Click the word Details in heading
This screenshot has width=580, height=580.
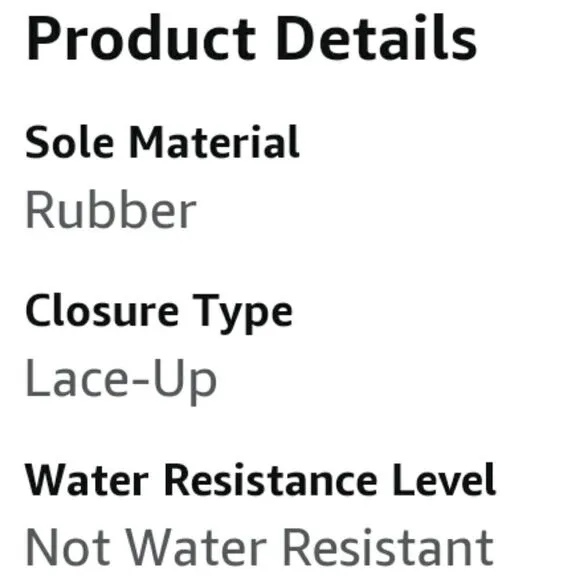[x=377, y=38]
